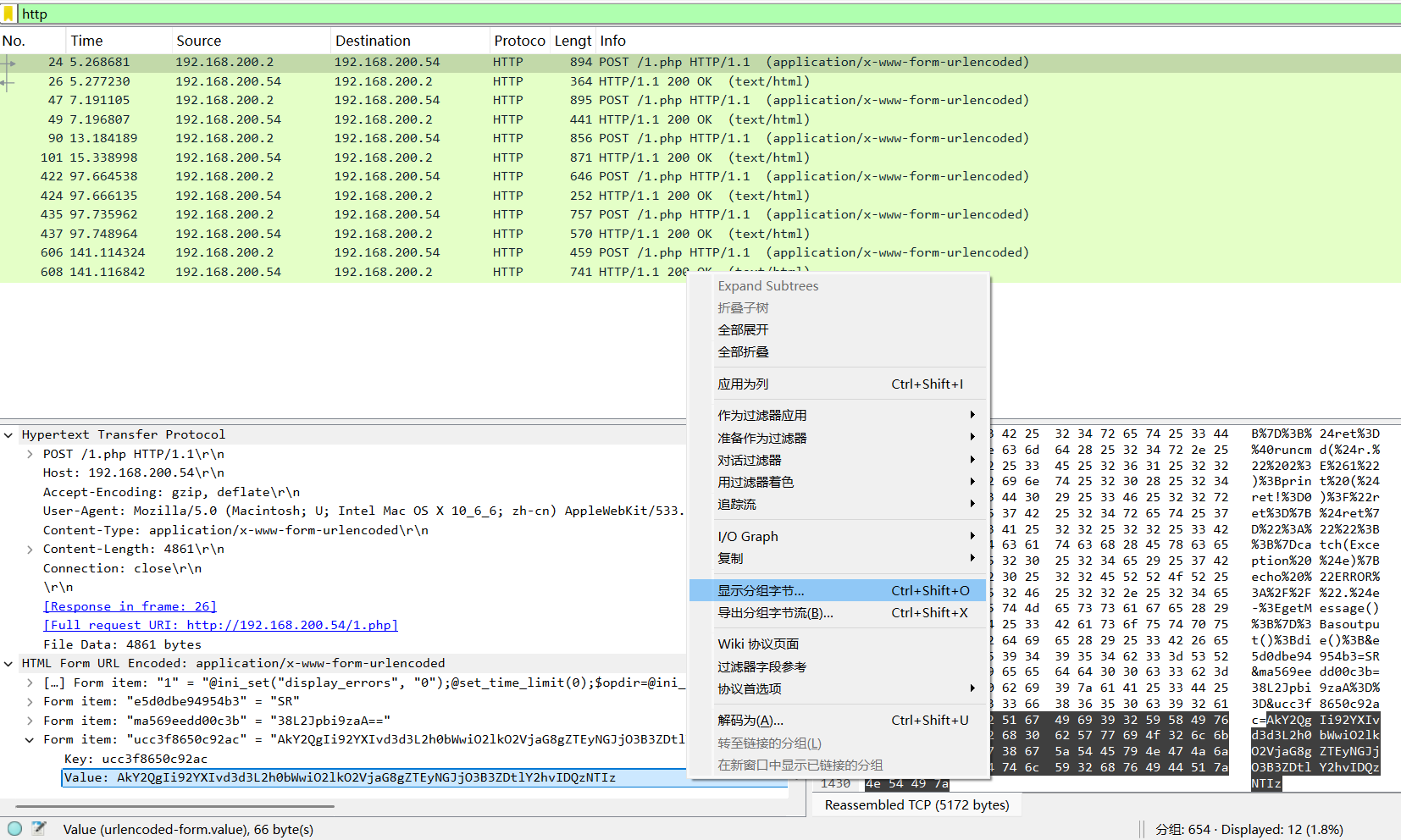Select packet 424 with length 252
The image size is (1401, 840).
pos(700,196)
